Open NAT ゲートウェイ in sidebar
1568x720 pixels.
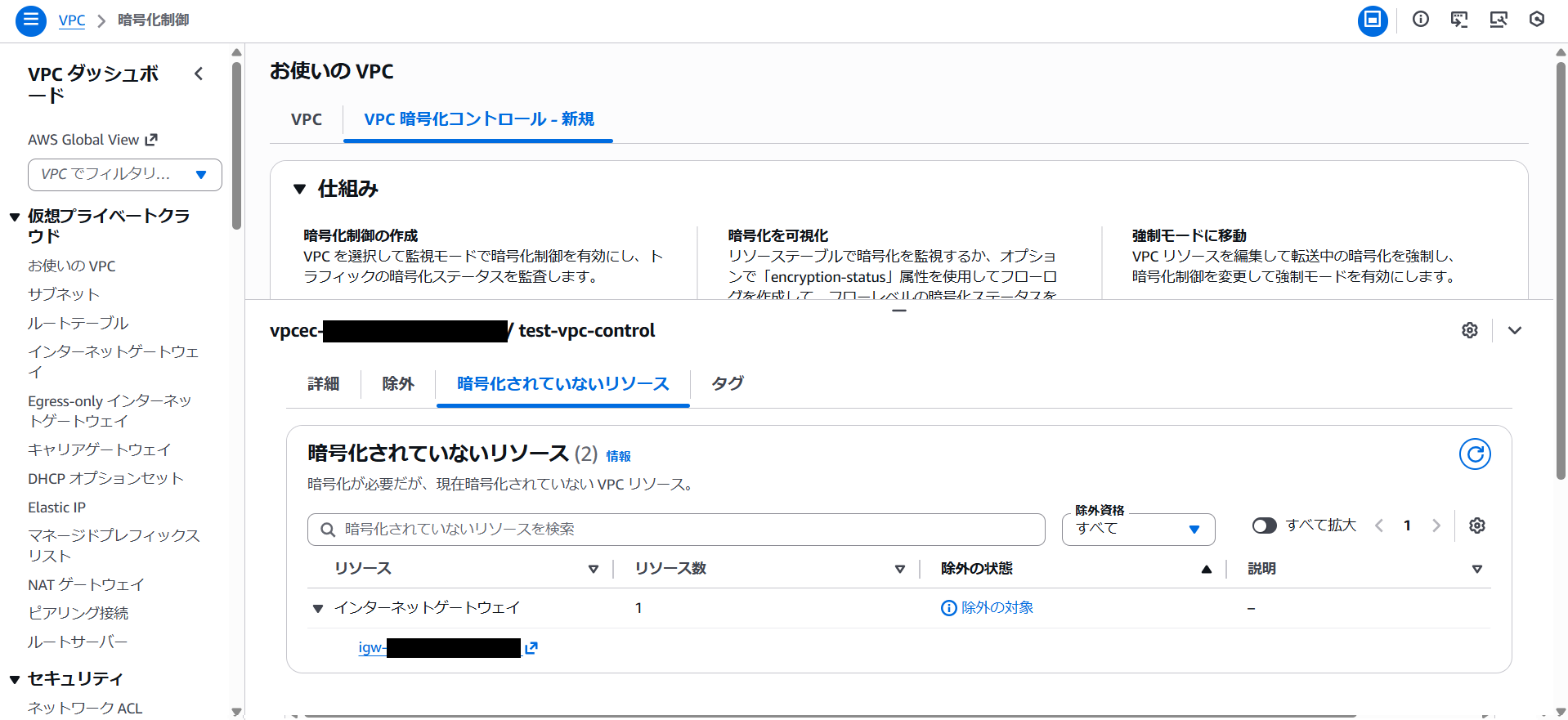click(86, 585)
